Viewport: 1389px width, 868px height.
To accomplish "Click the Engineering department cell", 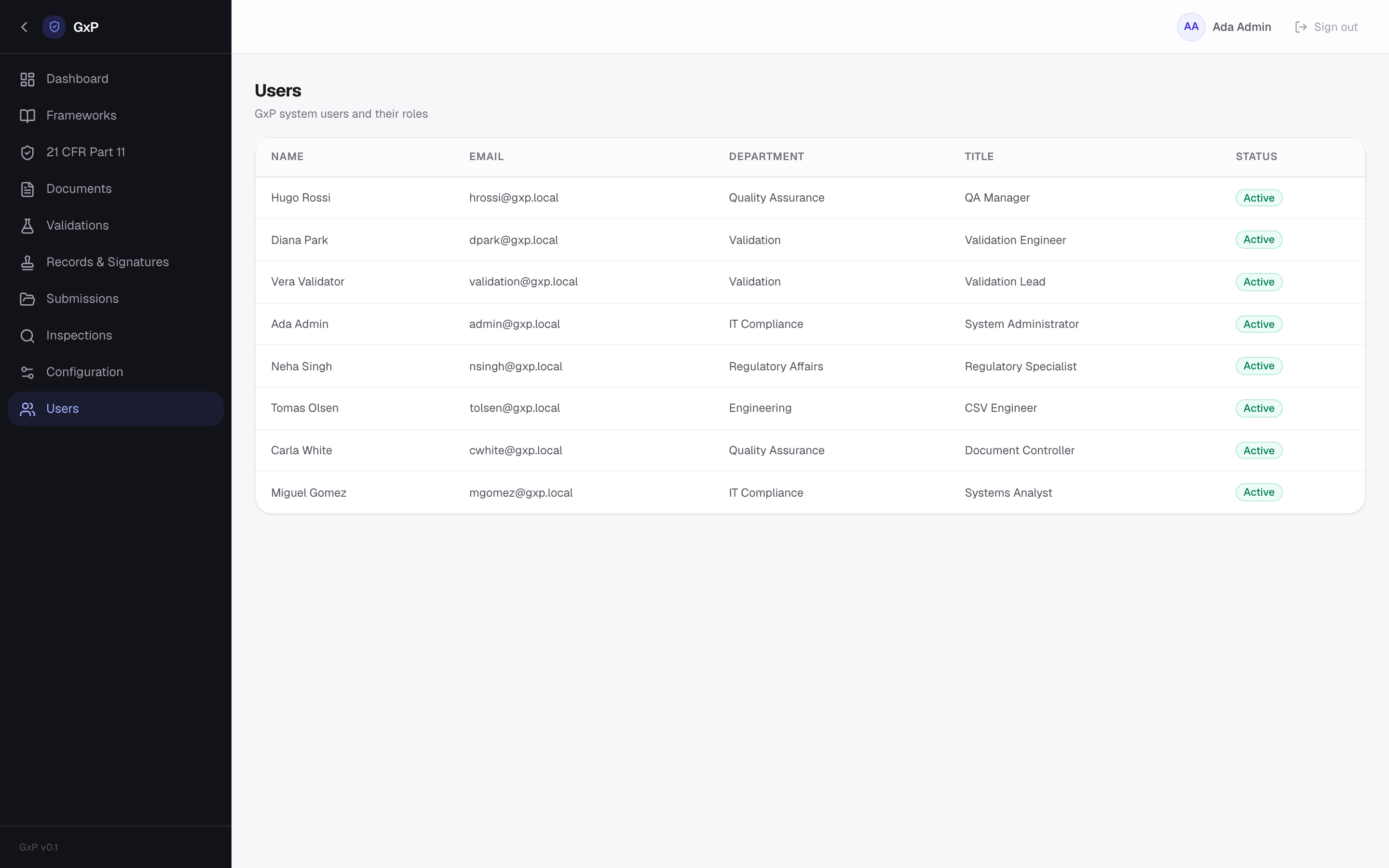I will (x=760, y=408).
